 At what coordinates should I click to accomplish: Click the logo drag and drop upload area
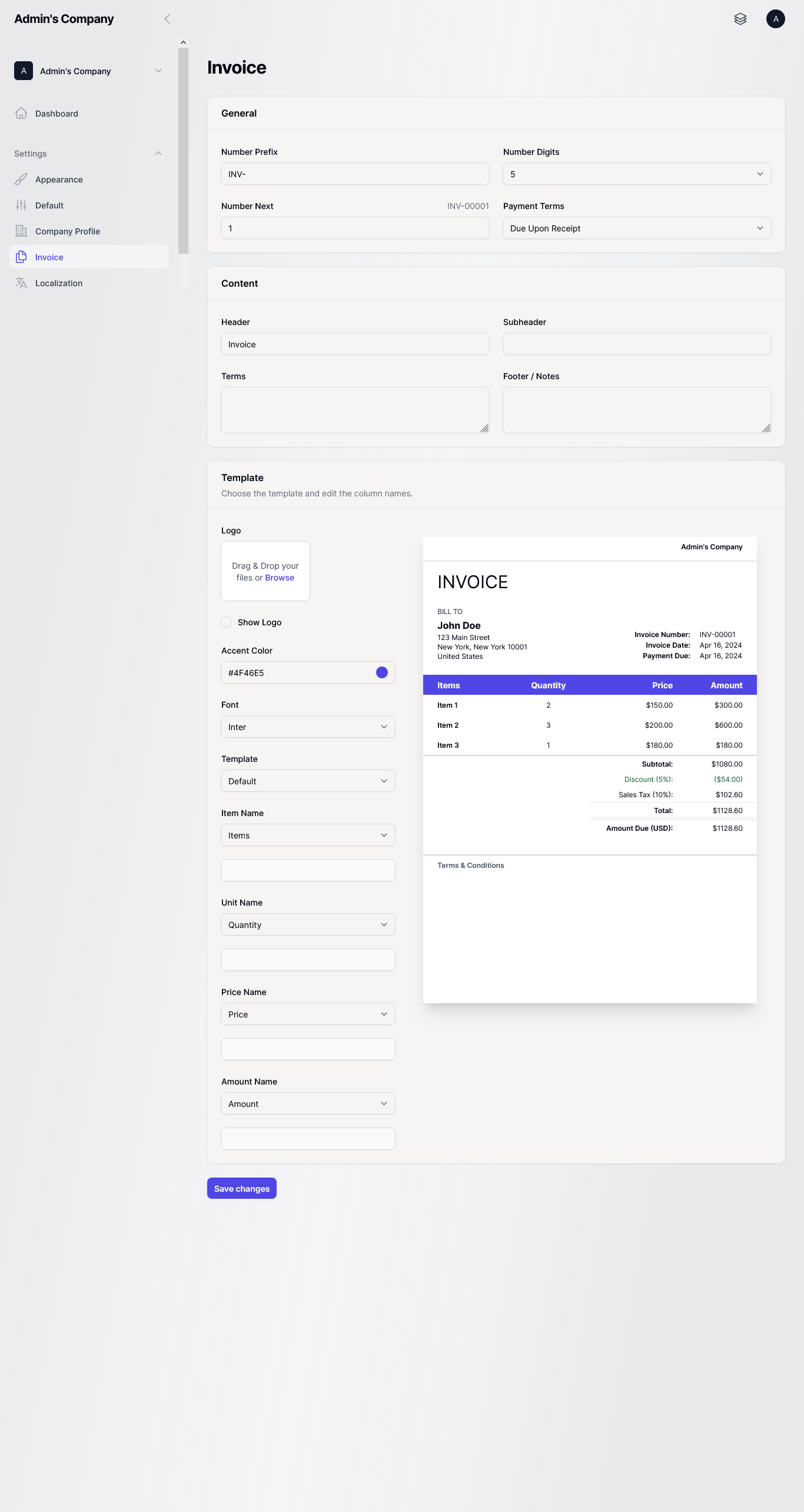265,571
